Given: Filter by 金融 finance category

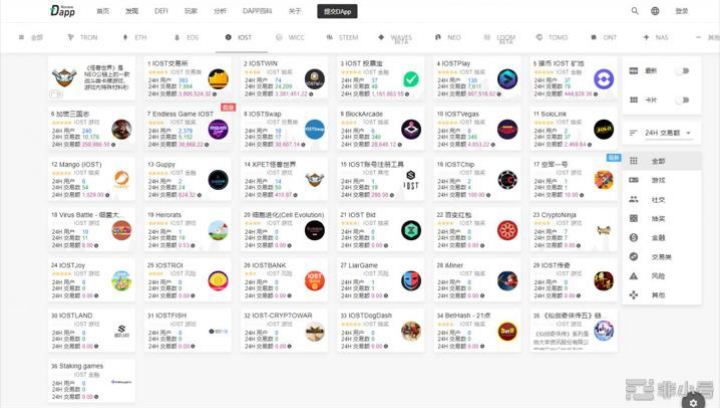Looking at the screenshot, I should pyautogui.click(x=662, y=238).
